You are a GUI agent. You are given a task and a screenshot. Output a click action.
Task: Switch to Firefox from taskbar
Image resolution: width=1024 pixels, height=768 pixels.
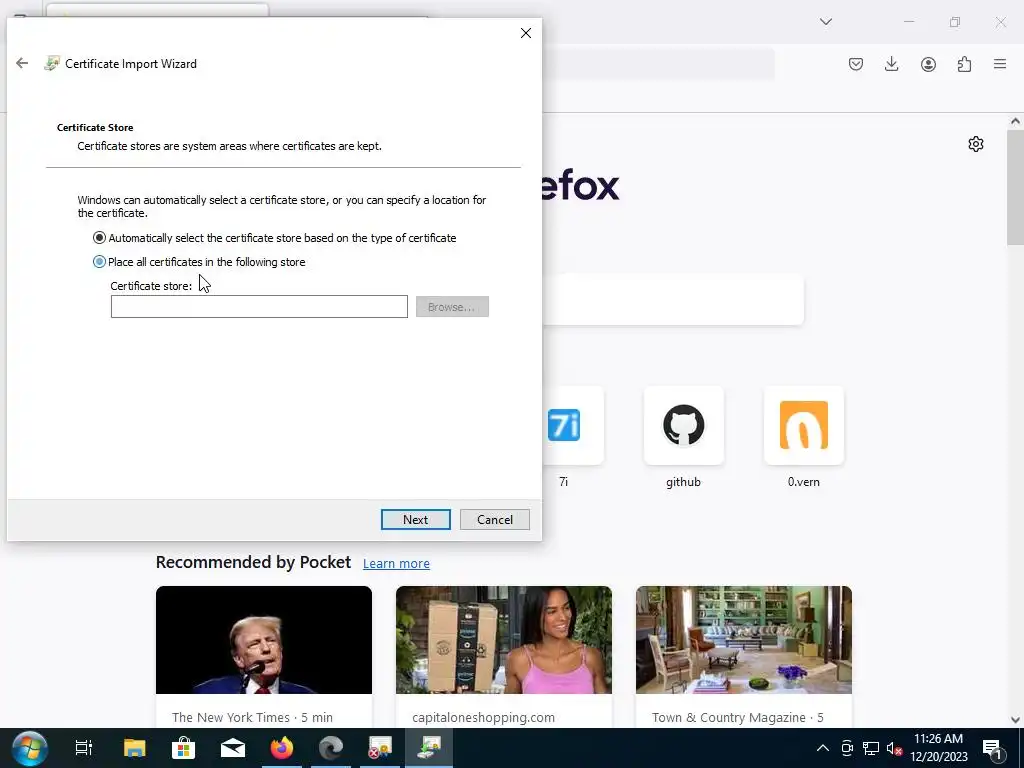(x=281, y=748)
